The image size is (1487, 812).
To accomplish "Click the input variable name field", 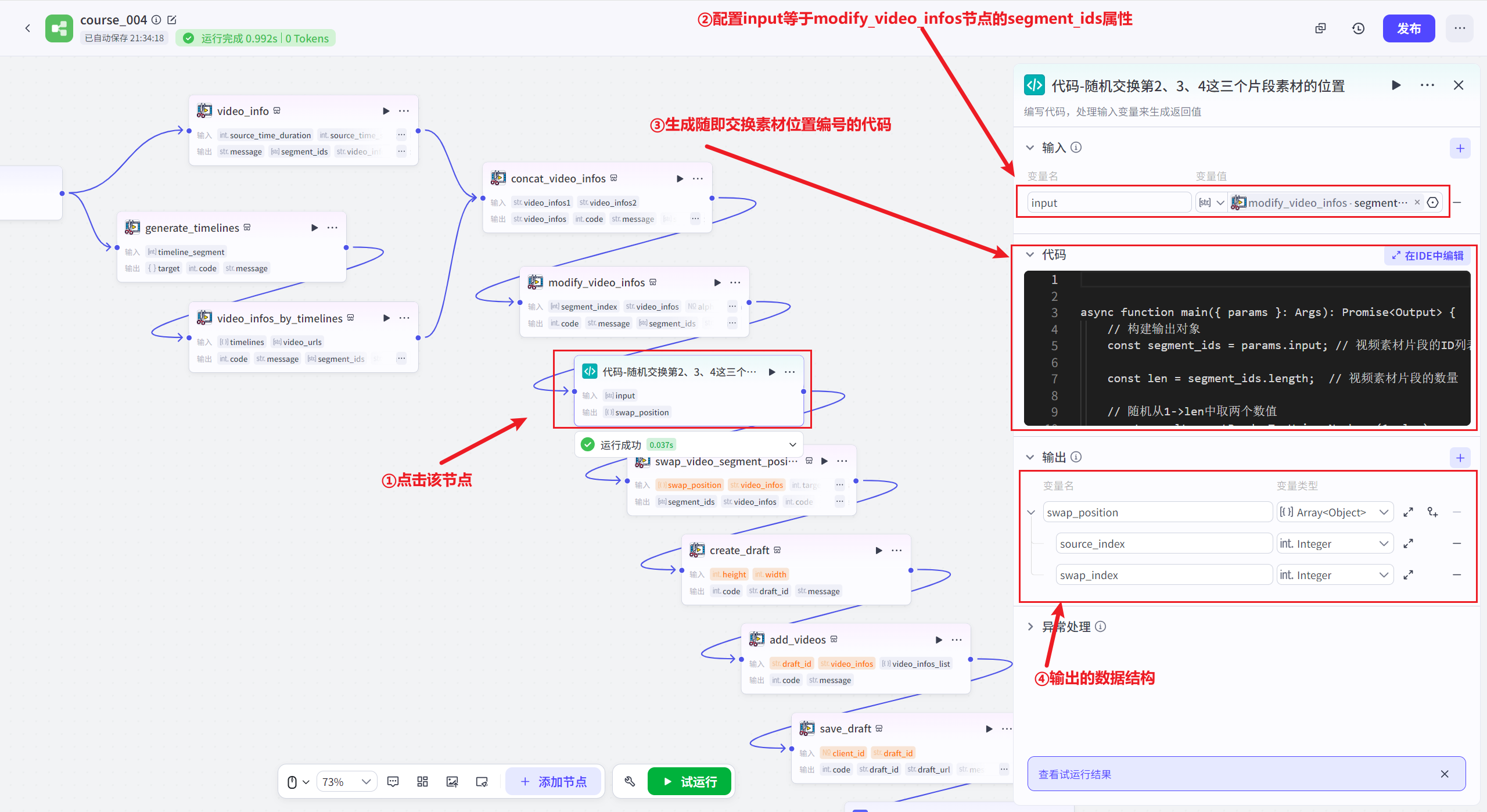I will coord(1108,203).
